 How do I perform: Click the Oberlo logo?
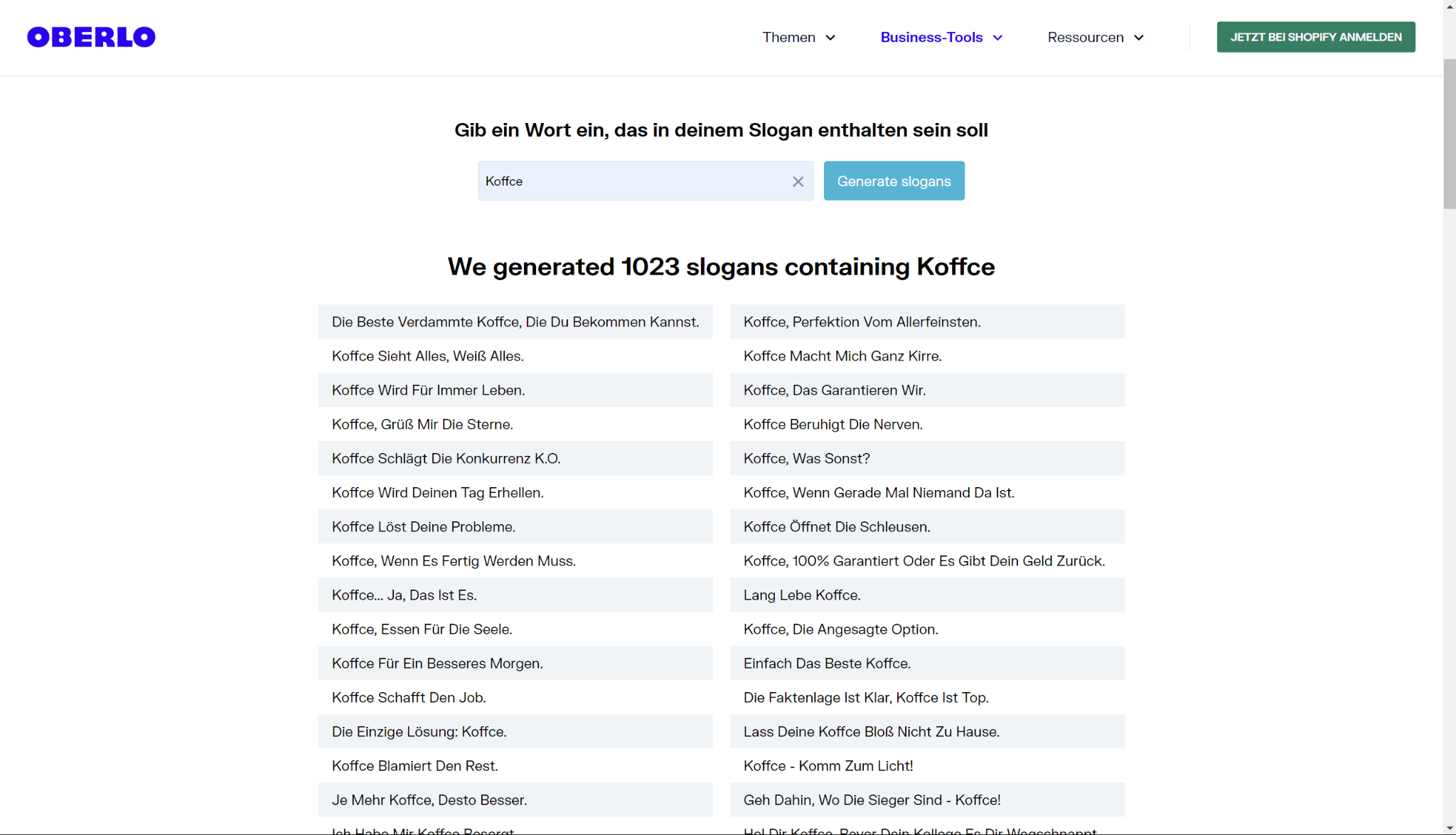point(91,37)
